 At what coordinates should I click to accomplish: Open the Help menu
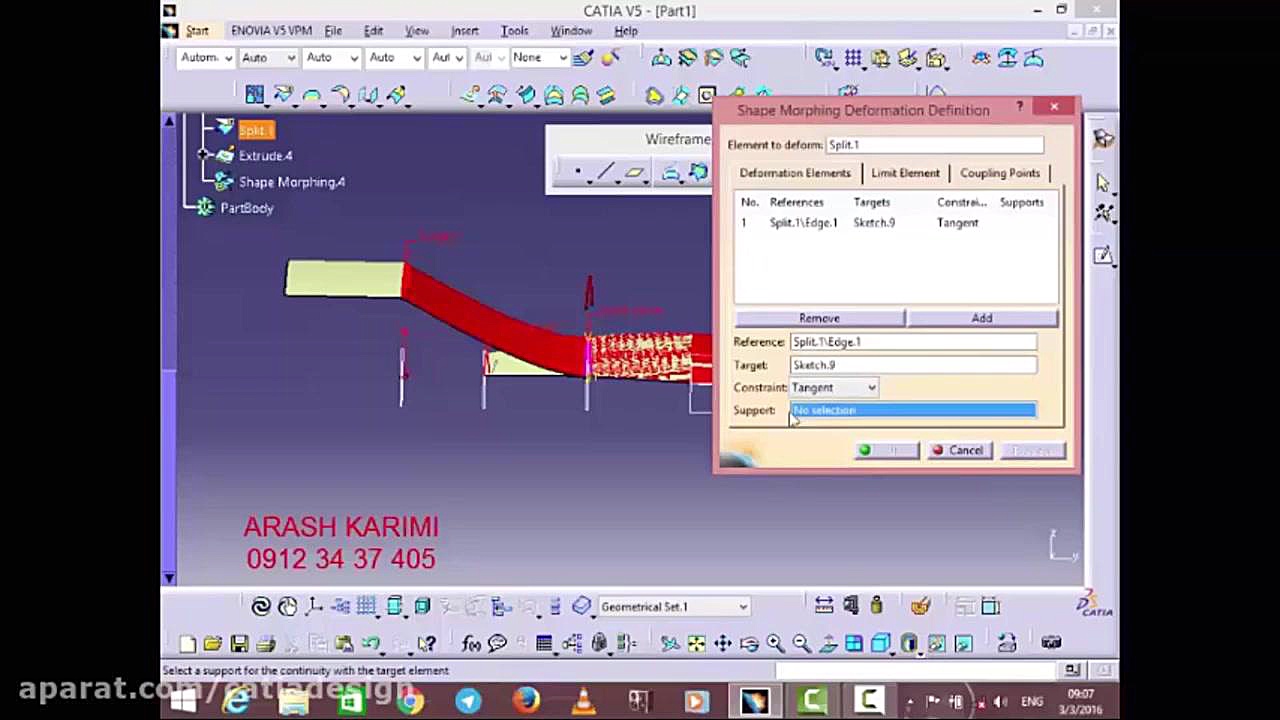[626, 31]
